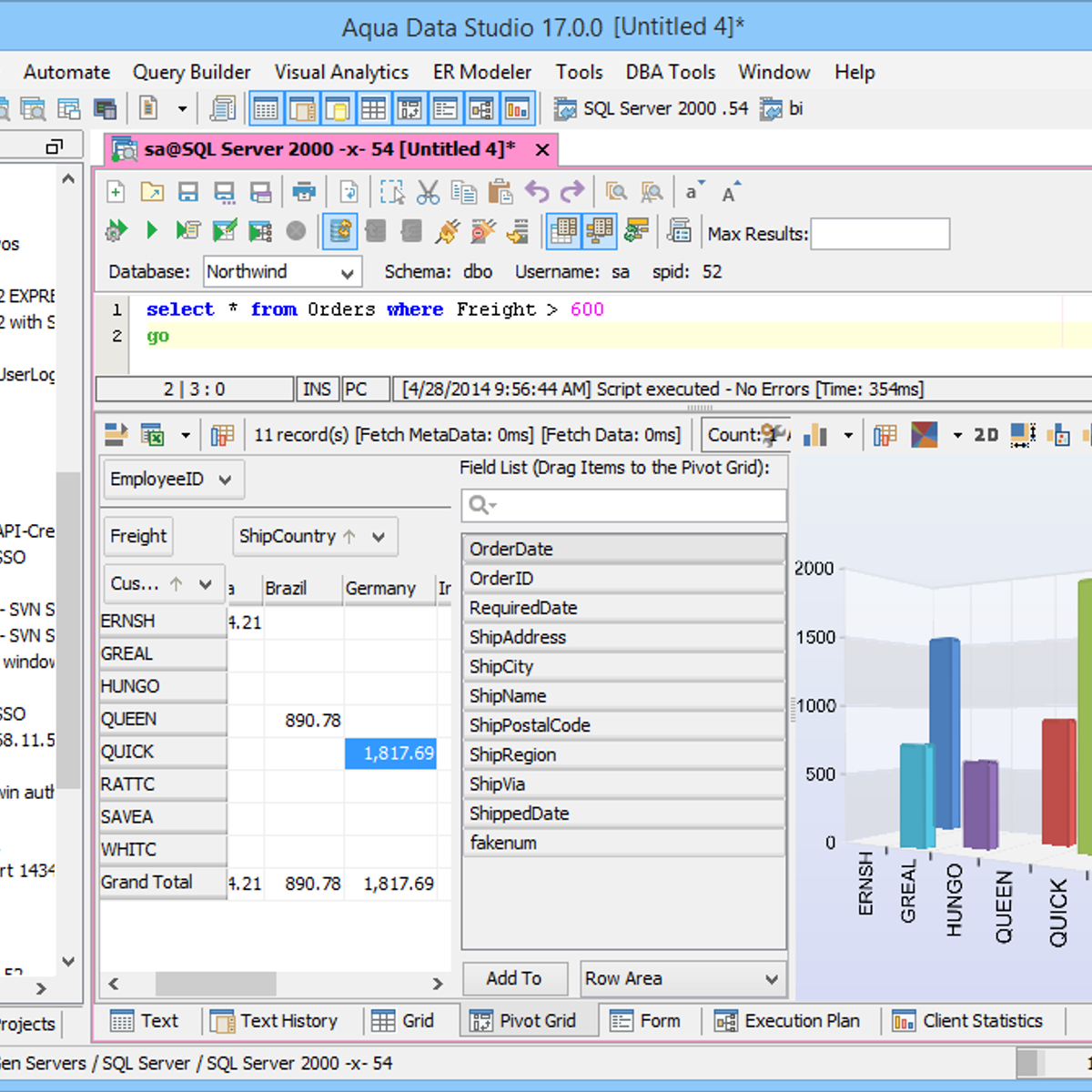
Task: Click the Print icon in query toolbar
Action: coord(304,192)
